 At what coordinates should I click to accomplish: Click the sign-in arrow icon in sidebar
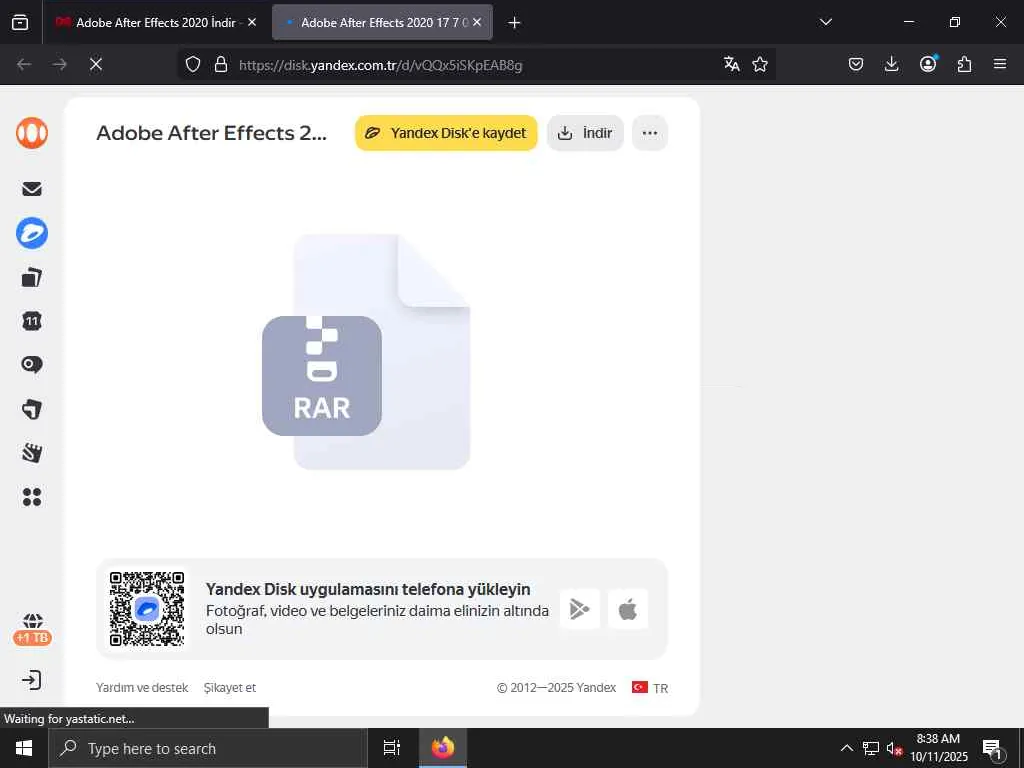31,680
